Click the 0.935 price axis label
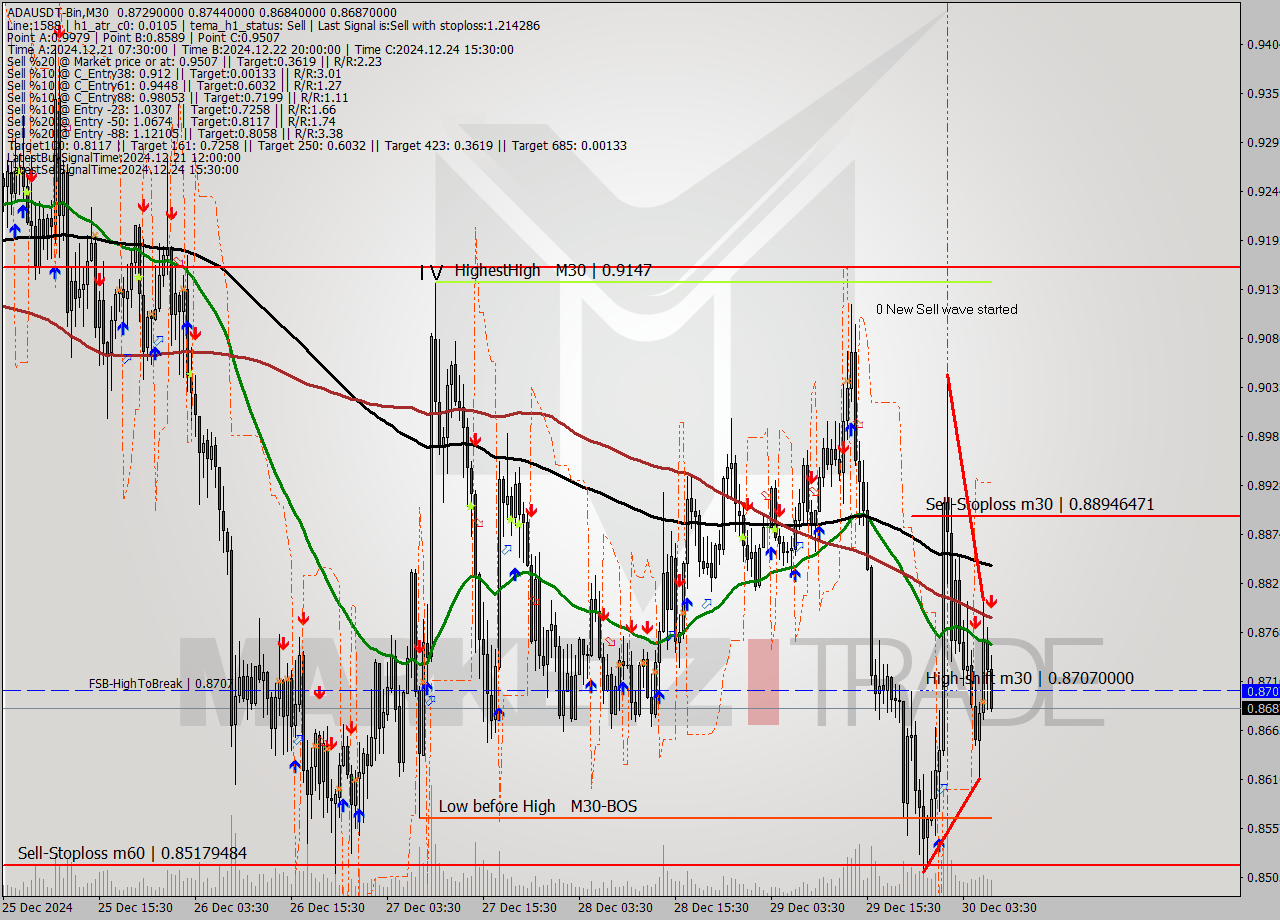This screenshot has height=920, width=1280. point(1262,93)
